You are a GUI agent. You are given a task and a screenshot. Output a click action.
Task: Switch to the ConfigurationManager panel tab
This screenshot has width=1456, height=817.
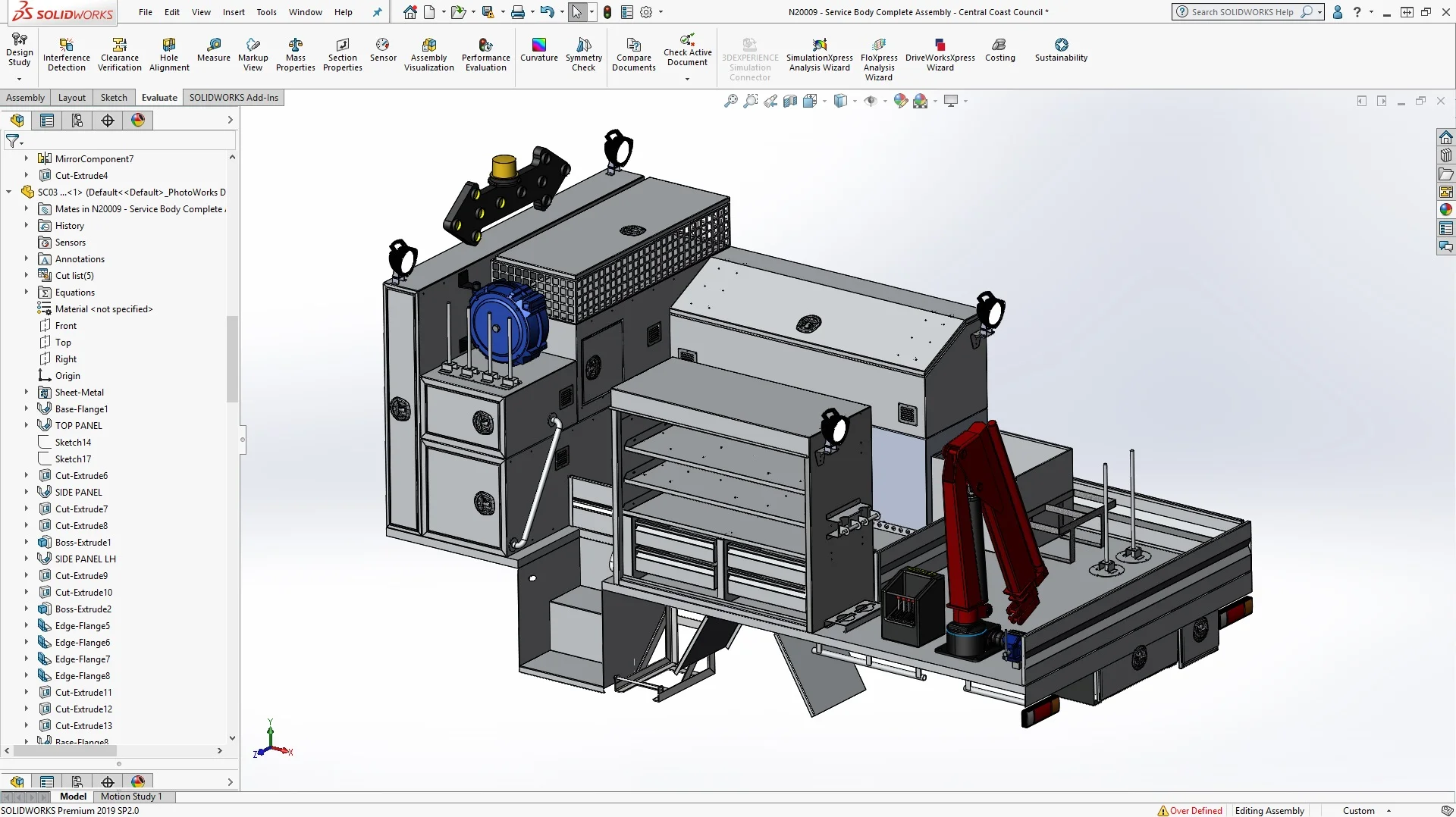click(x=77, y=121)
